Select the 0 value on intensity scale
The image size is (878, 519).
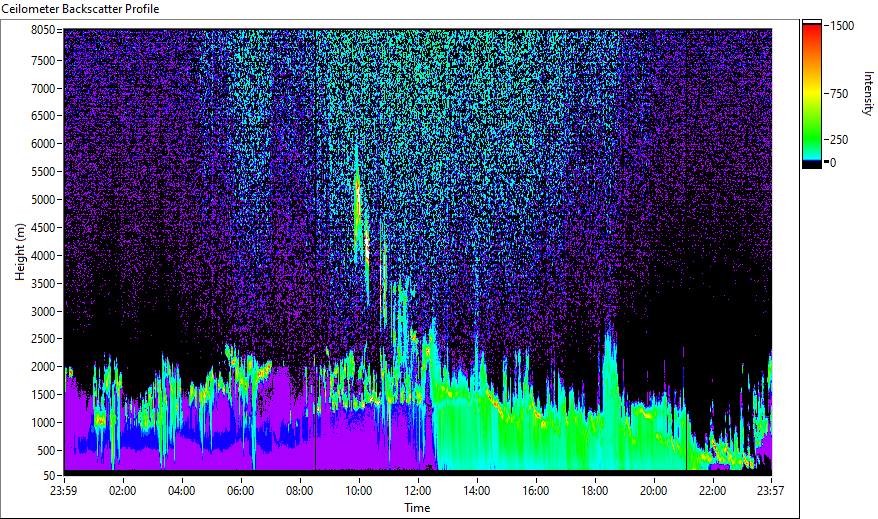click(x=833, y=163)
